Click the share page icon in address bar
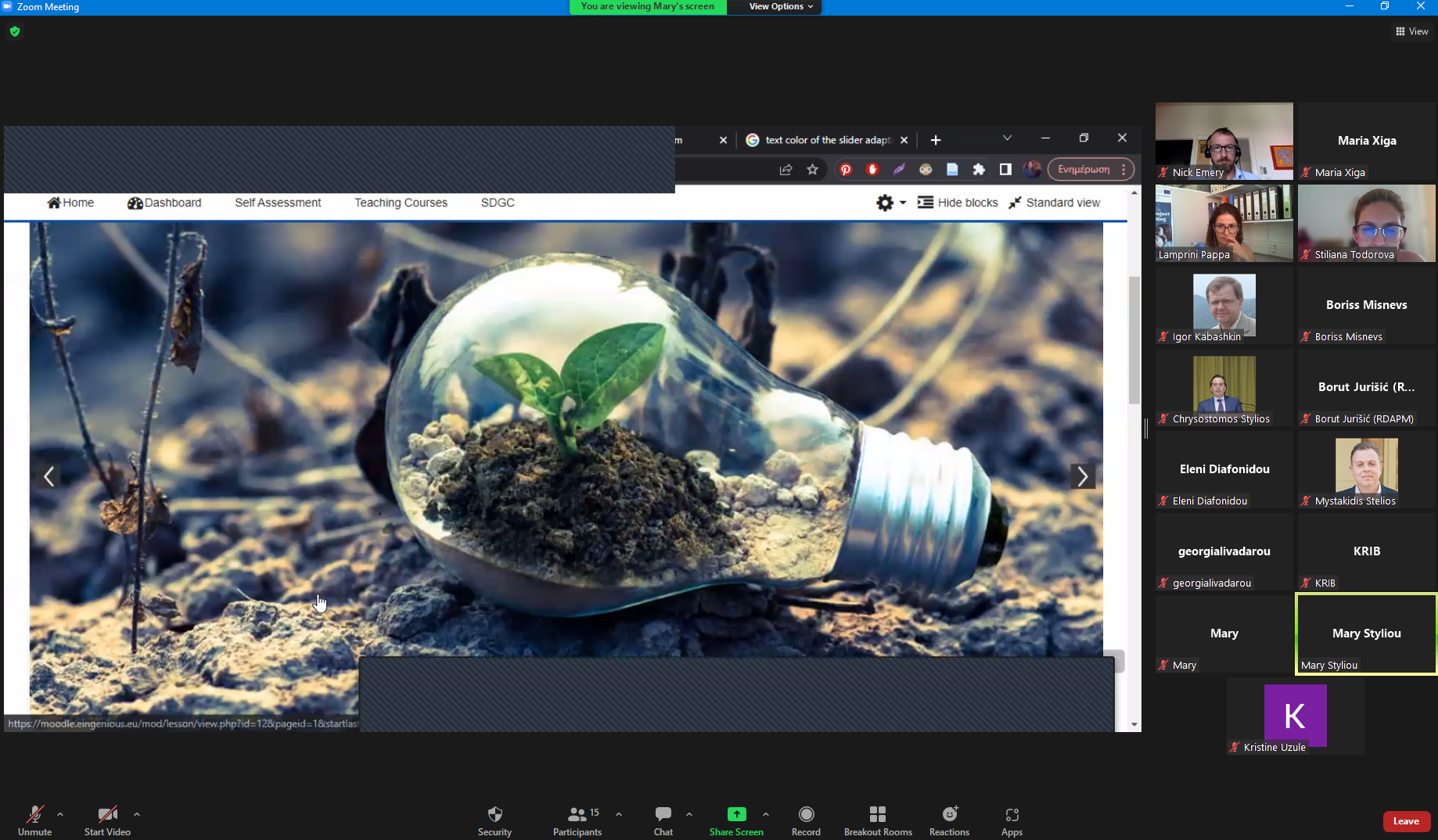Screen dimensions: 1438x840 tap(786, 170)
